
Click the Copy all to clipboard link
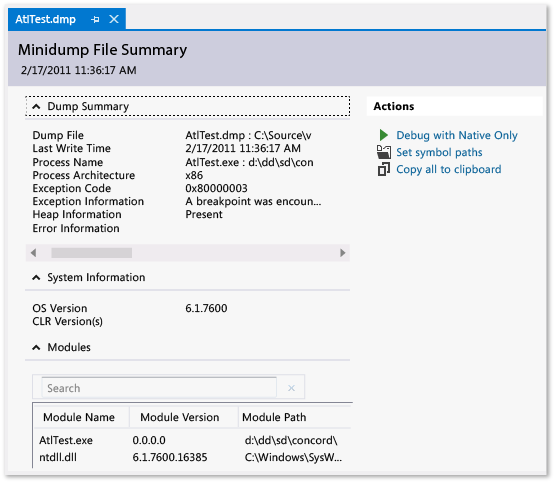tap(448, 169)
